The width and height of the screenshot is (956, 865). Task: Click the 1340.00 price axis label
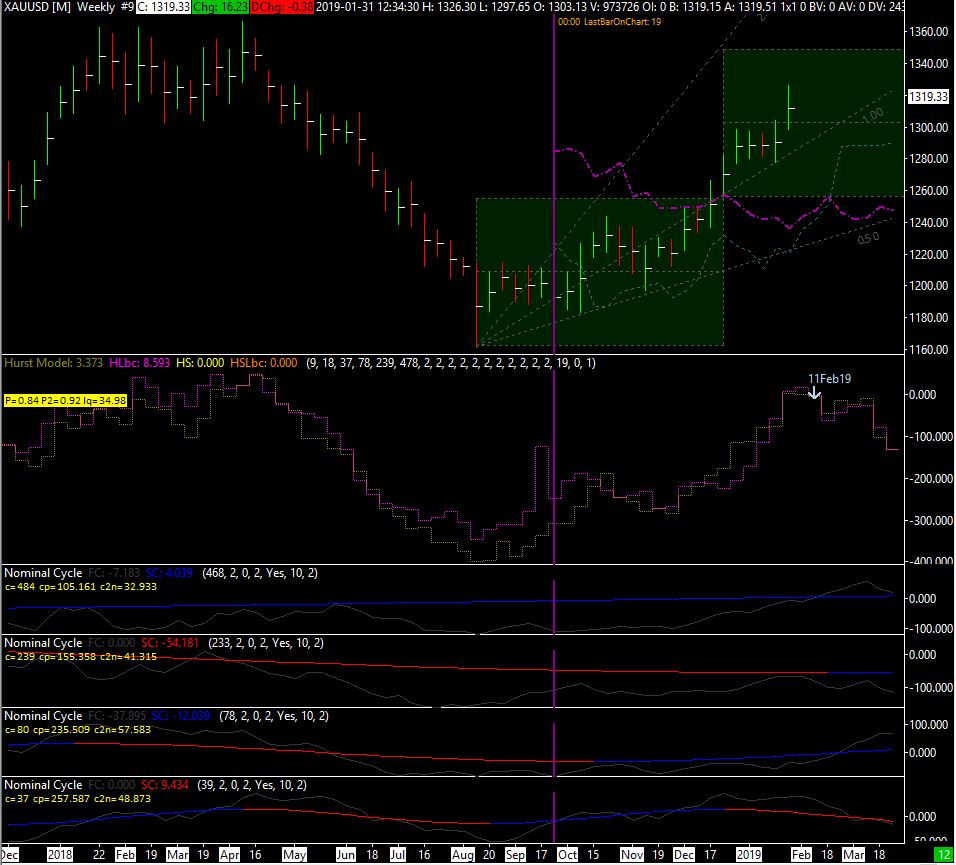[x=929, y=63]
